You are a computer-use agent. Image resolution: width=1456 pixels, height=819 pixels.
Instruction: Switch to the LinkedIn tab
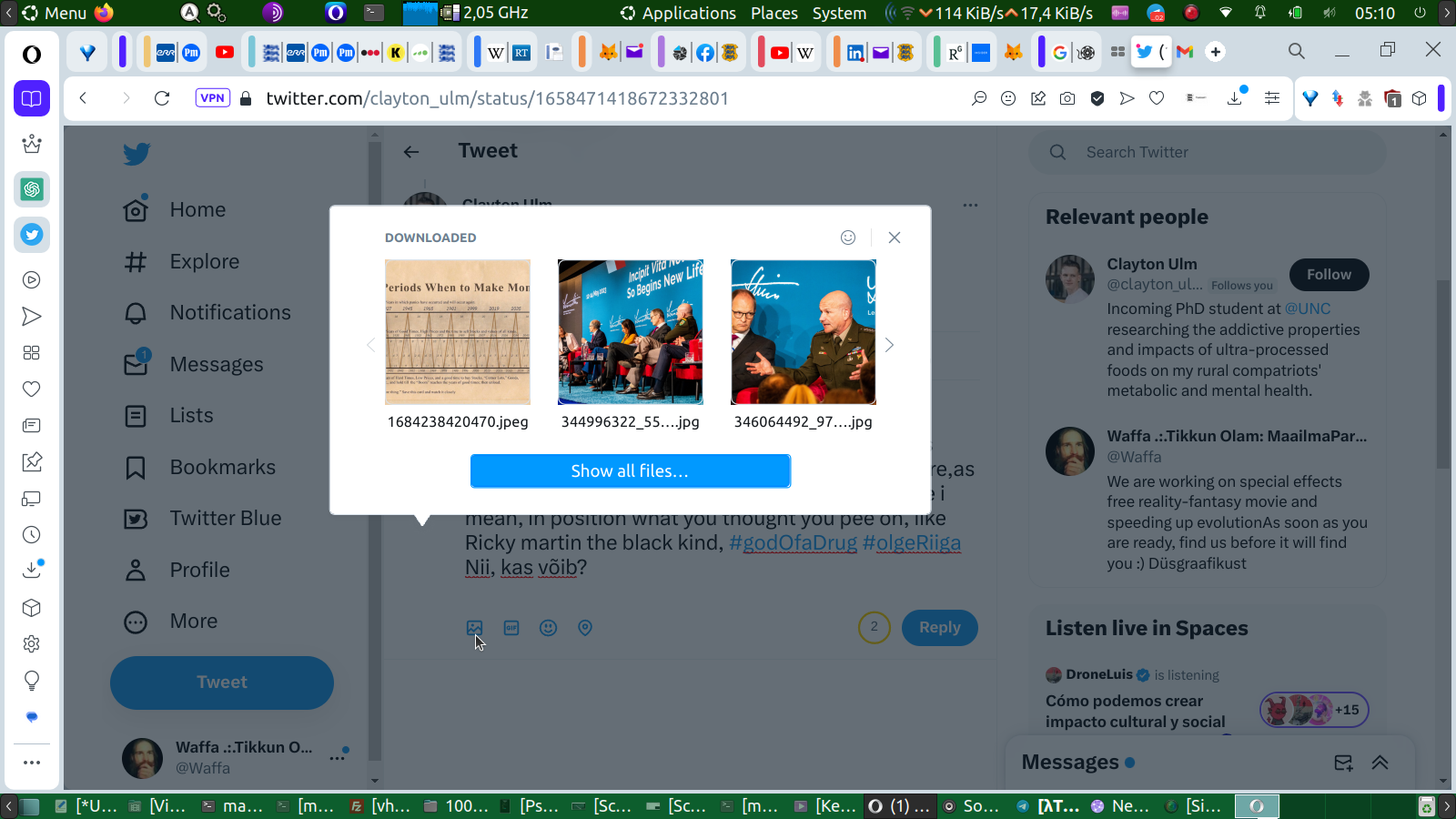855,52
